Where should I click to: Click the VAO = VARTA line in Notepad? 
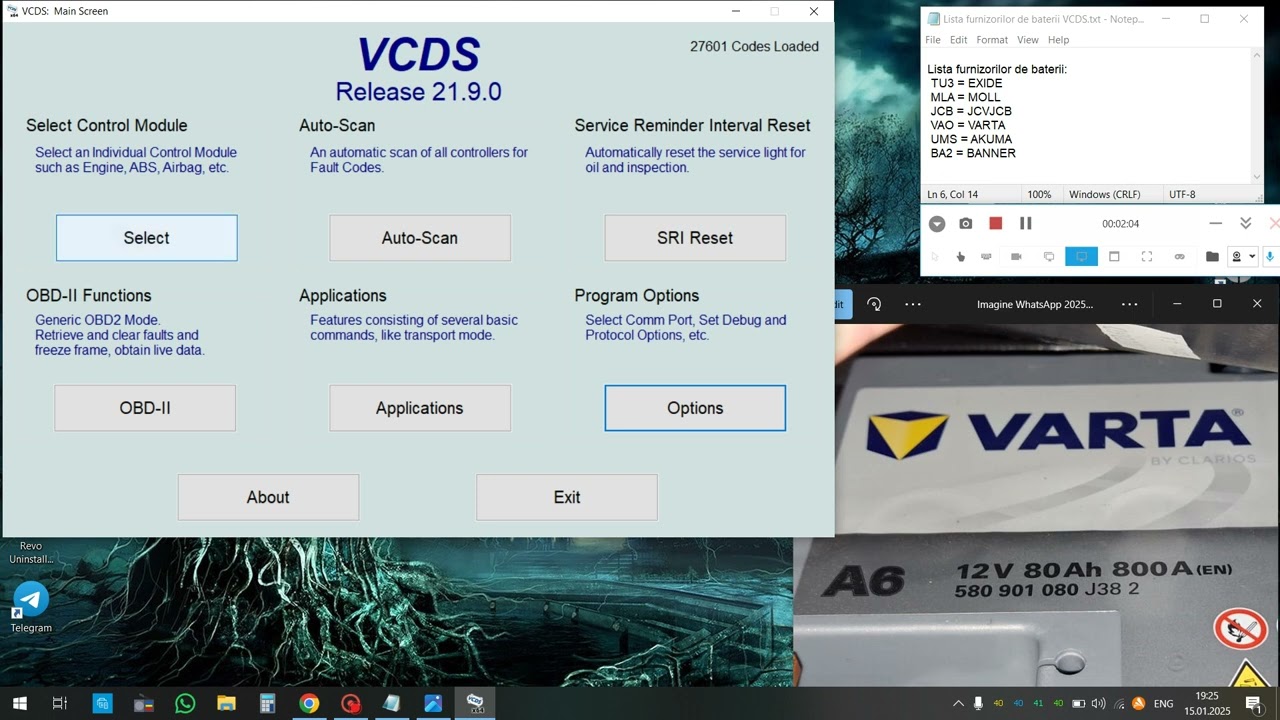968,125
